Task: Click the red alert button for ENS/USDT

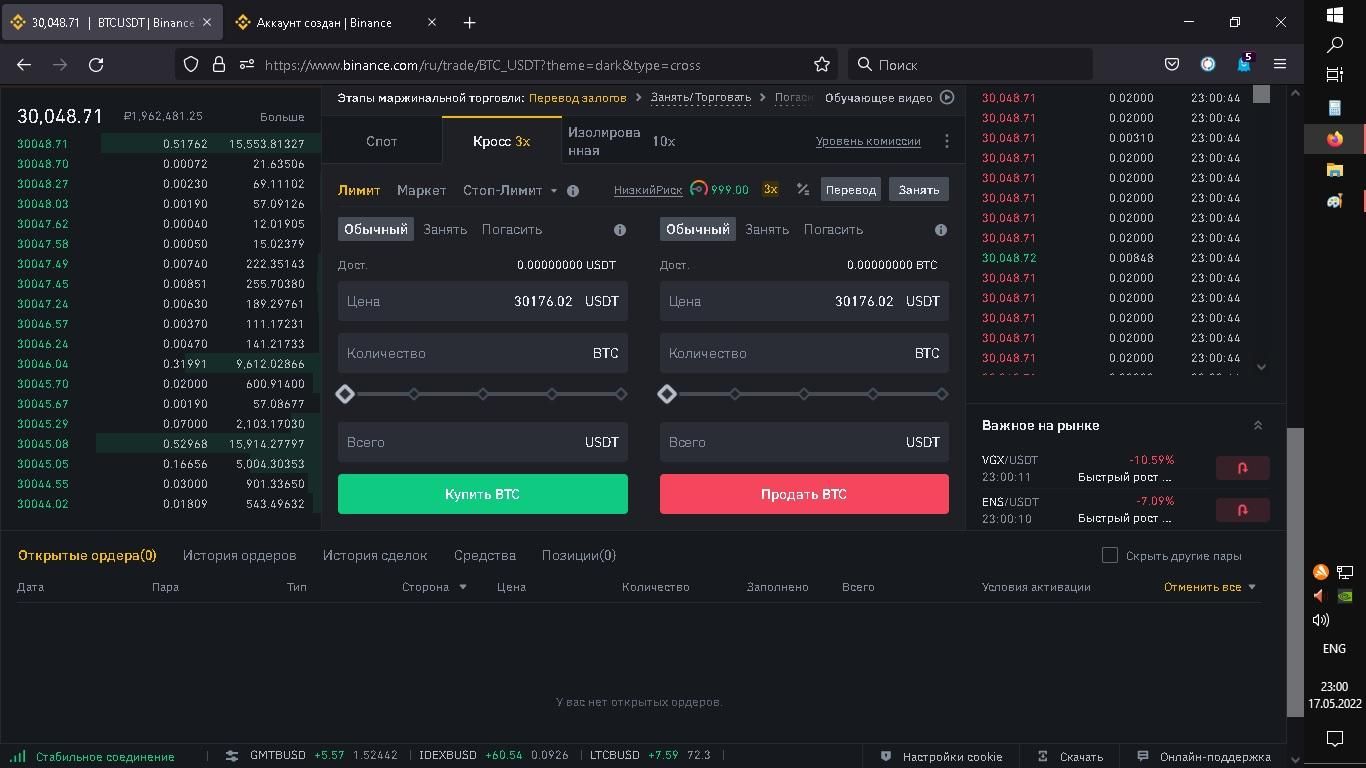Action: click(1243, 510)
